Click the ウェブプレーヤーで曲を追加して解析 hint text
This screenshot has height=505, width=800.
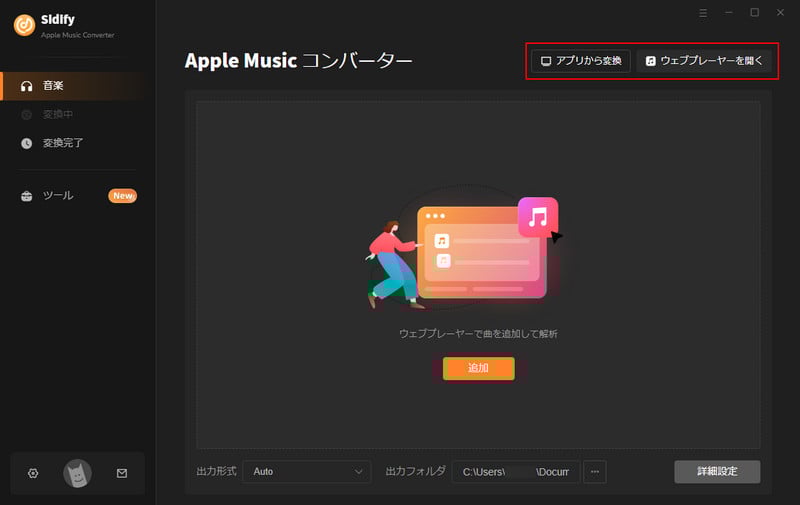tap(478, 334)
